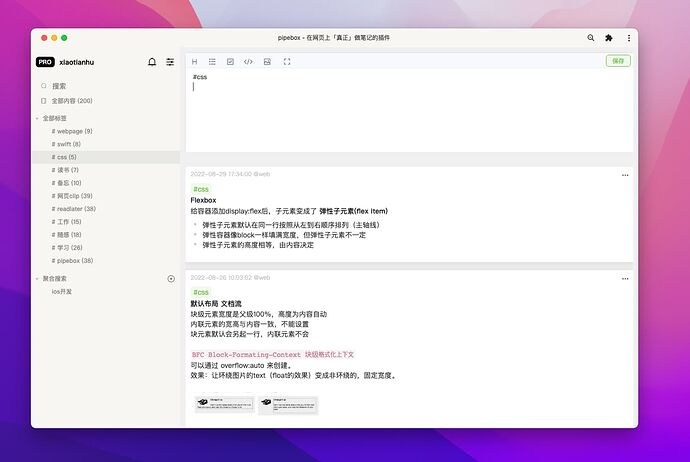Collapse the 聚合搜索 section
Screen dimensions: 690x462
click(37, 278)
